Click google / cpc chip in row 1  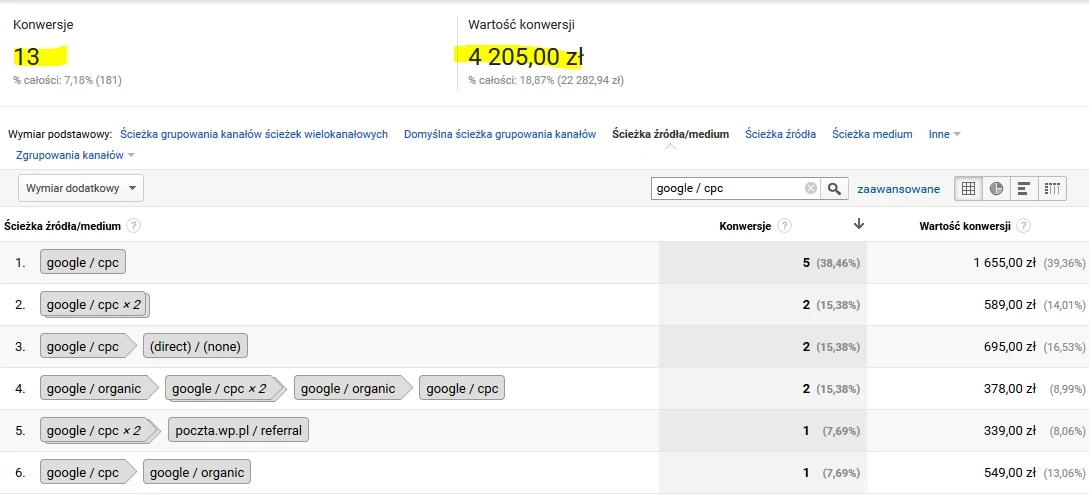(83, 262)
